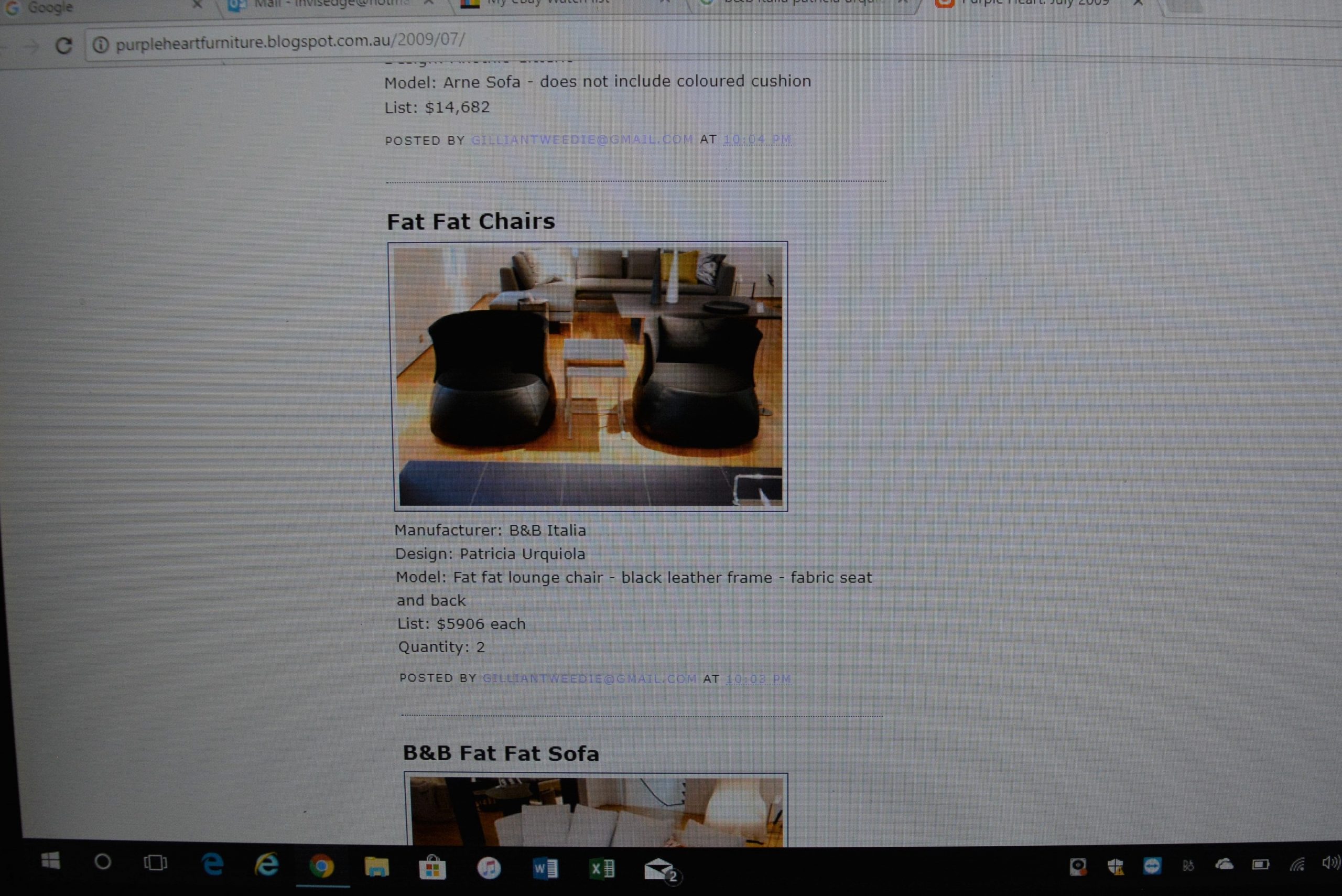Click the Fat Fat Chairs photo

pyautogui.click(x=589, y=376)
